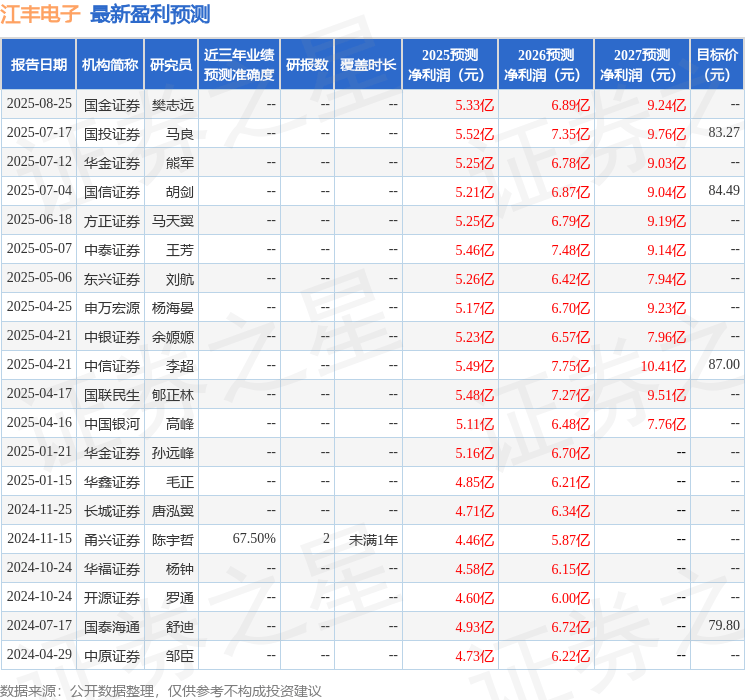Viewport: 745px width, 700px height.
Task: Click 2027预测净利润 column header
Action: point(642,65)
